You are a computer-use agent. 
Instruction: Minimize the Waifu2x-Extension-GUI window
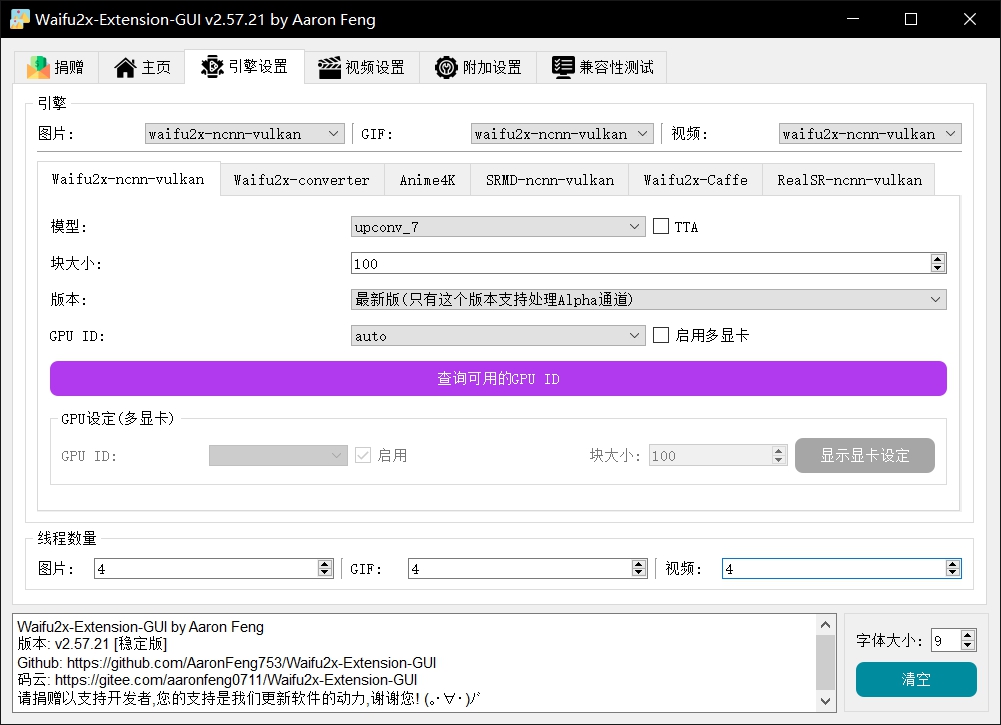853,19
